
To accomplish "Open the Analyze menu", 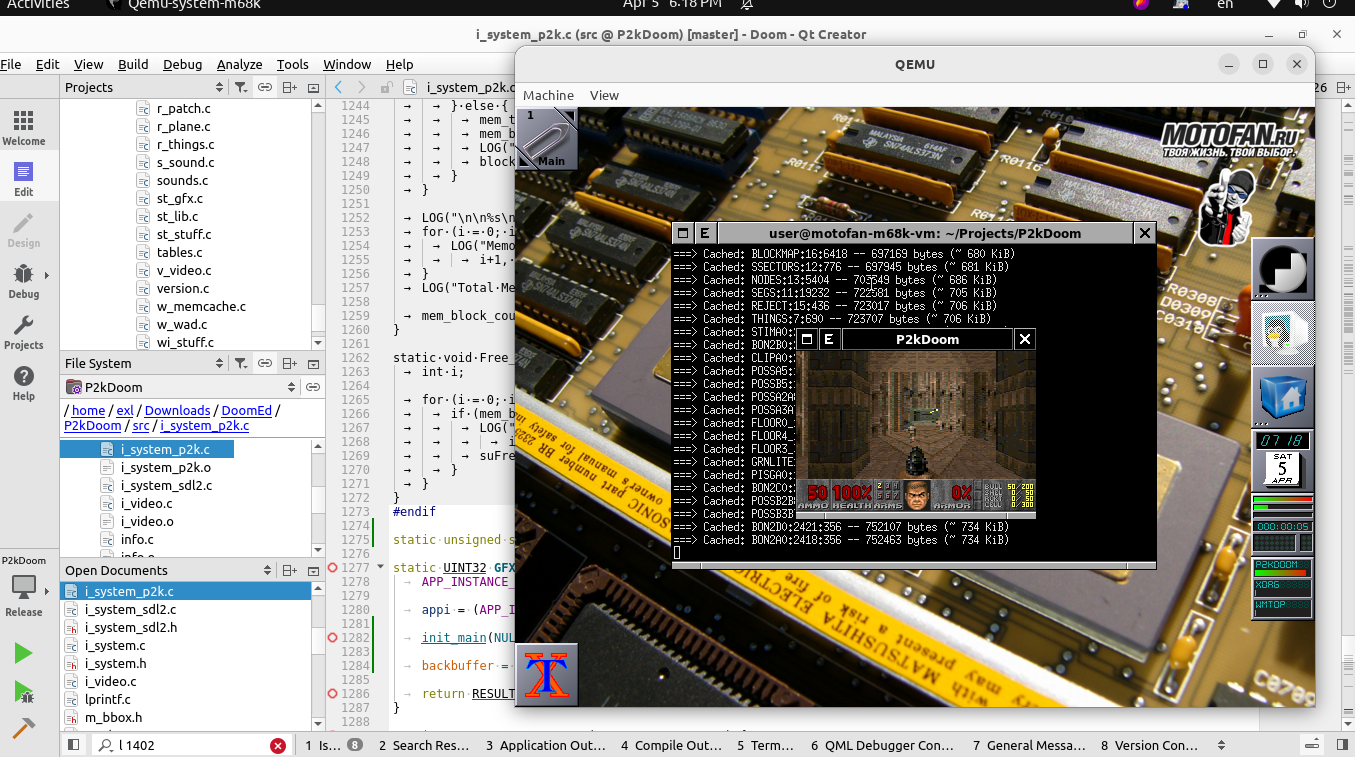I will coord(240,64).
